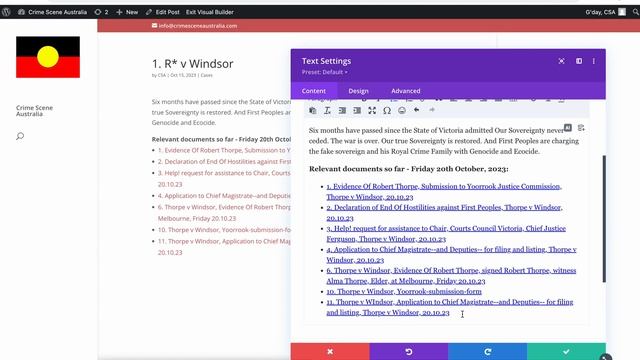Viewport: 640px width, 360px height.
Task: Open Crime Scene Australia dashboard link
Action: tap(53, 12)
